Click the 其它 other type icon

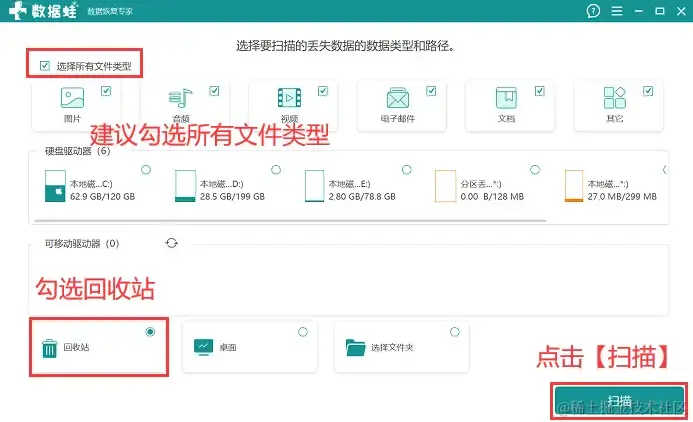click(615, 98)
